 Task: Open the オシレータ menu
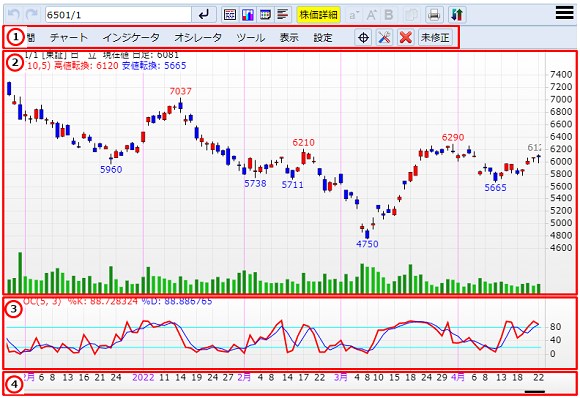click(198, 37)
